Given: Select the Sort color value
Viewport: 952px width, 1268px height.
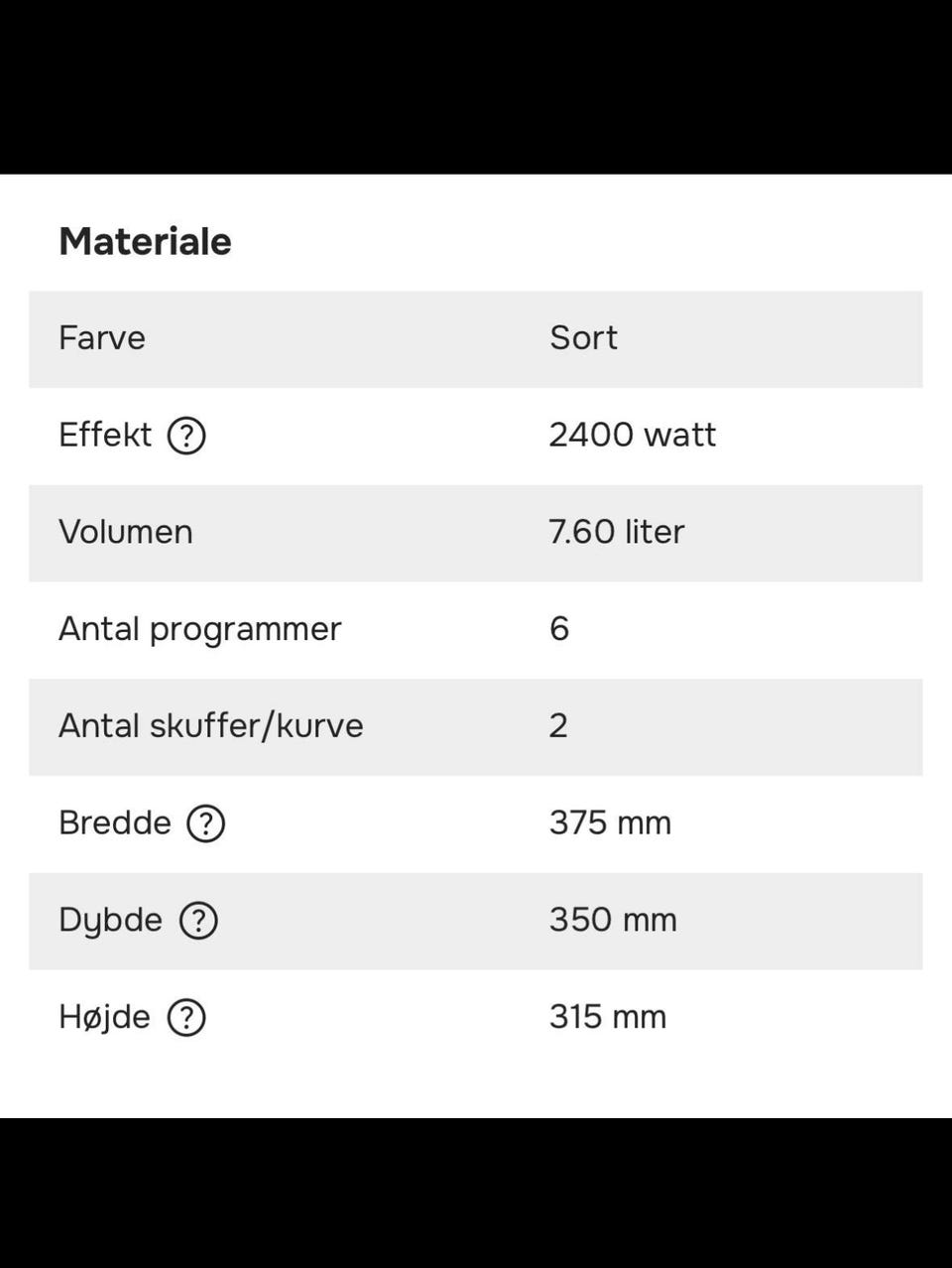Looking at the screenshot, I should (x=582, y=338).
